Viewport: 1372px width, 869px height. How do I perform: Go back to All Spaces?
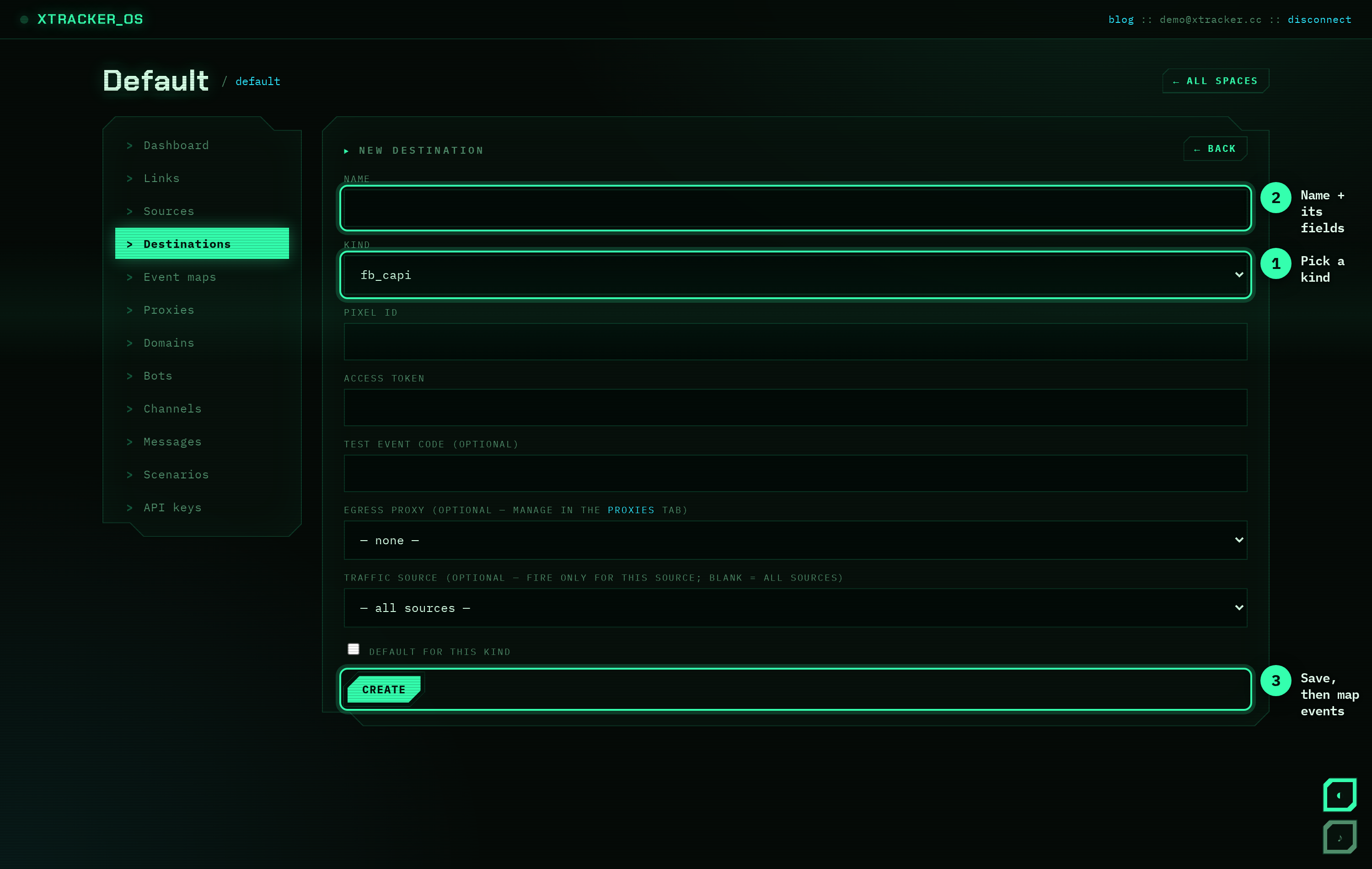(x=1215, y=81)
